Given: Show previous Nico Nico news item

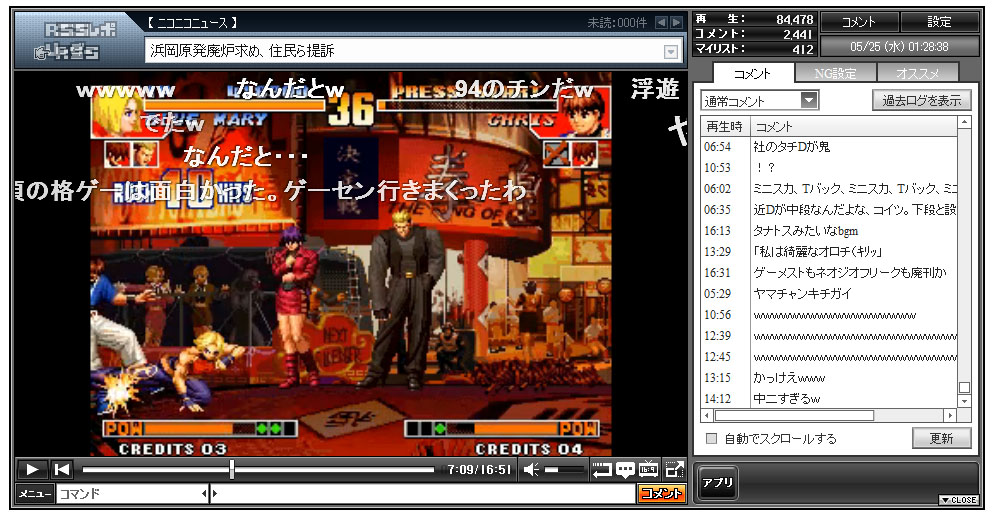Looking at the screenshot, I should 661,23.
